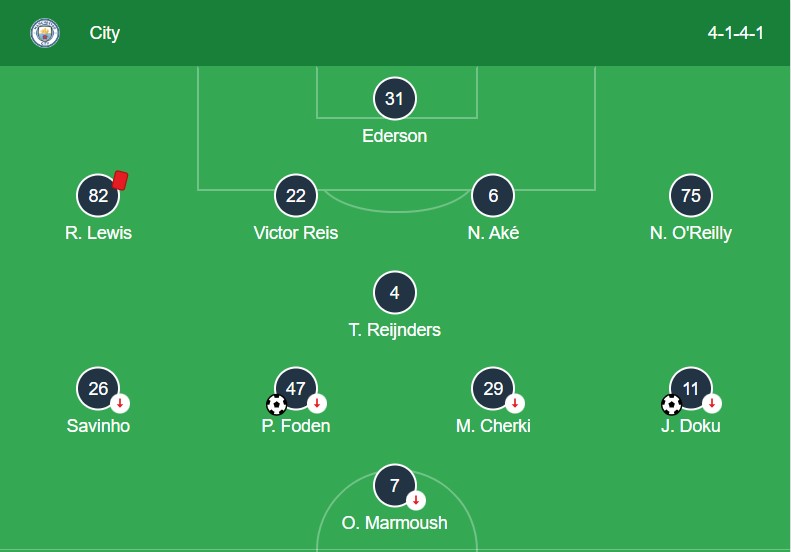The image size is (791, 552).
Task: Click Savinho's substitution arrow icon
Action: pyautogui.click(x=120, y=404)
